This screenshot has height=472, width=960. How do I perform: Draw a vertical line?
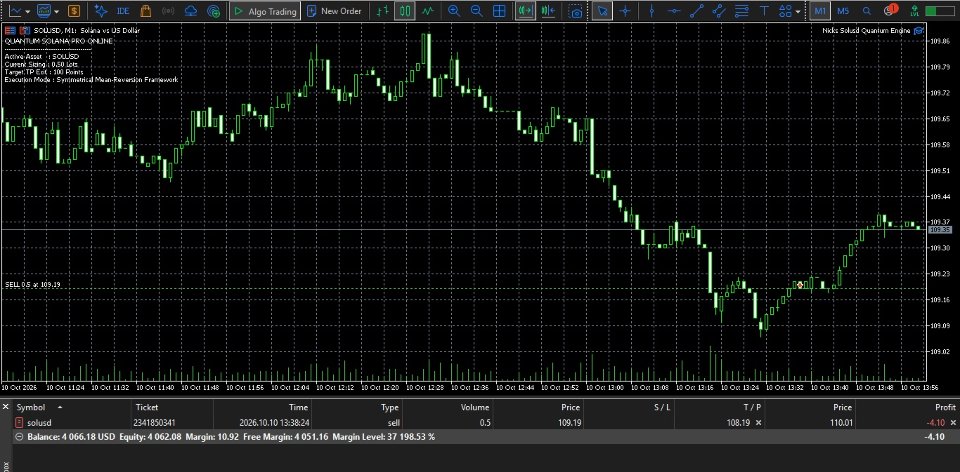tap(651, 11)
